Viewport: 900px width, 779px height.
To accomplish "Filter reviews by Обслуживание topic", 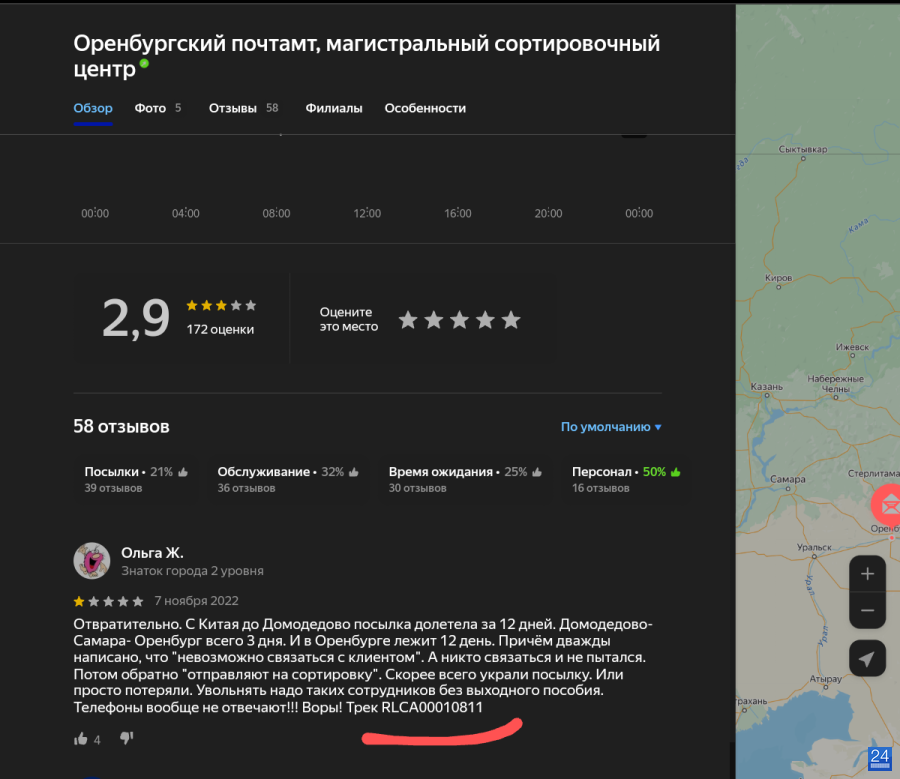I will point(288,479).
